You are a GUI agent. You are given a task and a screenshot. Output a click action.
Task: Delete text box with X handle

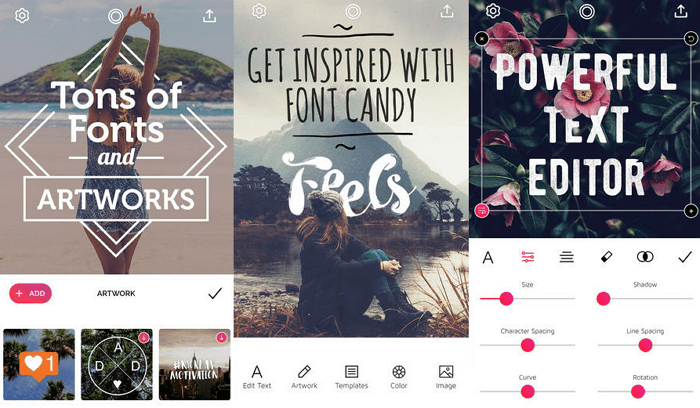click(481, 39)
